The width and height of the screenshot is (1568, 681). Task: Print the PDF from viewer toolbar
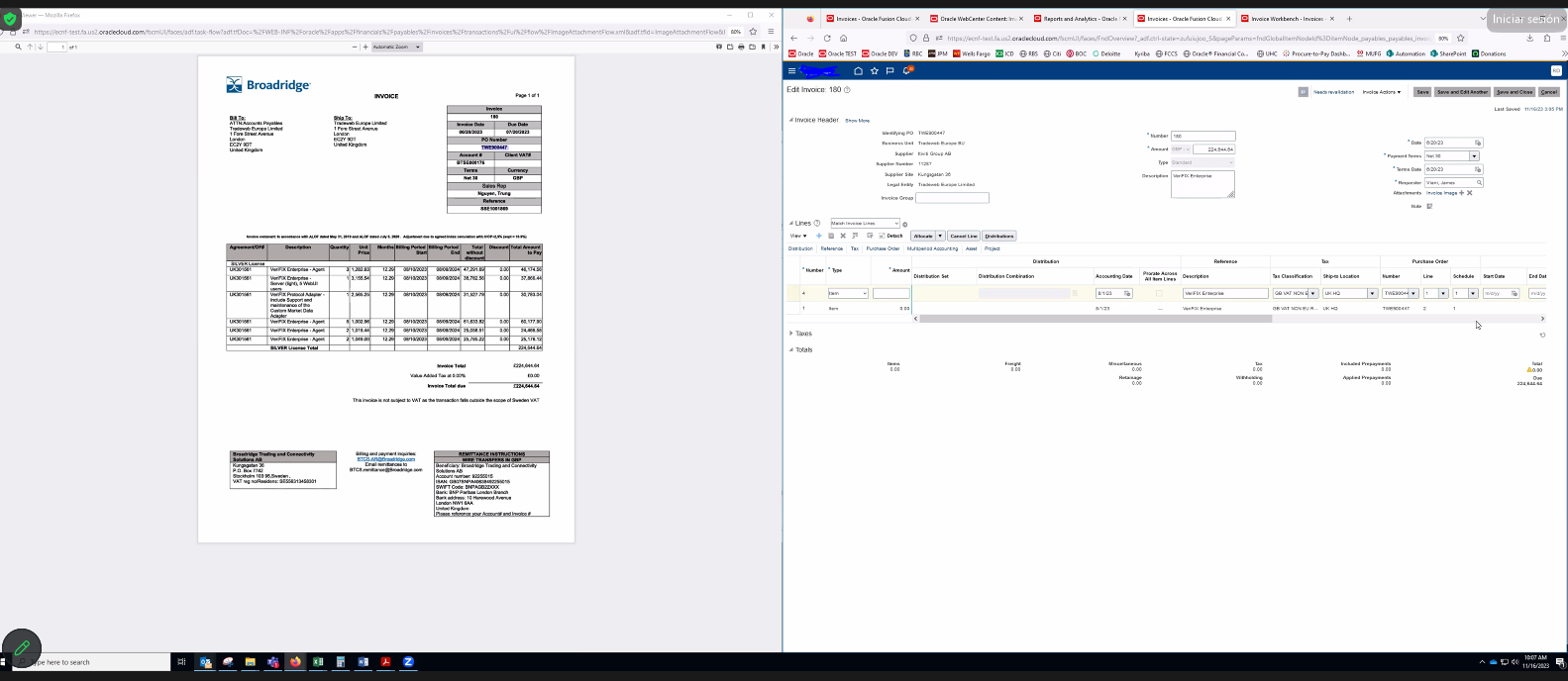point(740,47)
